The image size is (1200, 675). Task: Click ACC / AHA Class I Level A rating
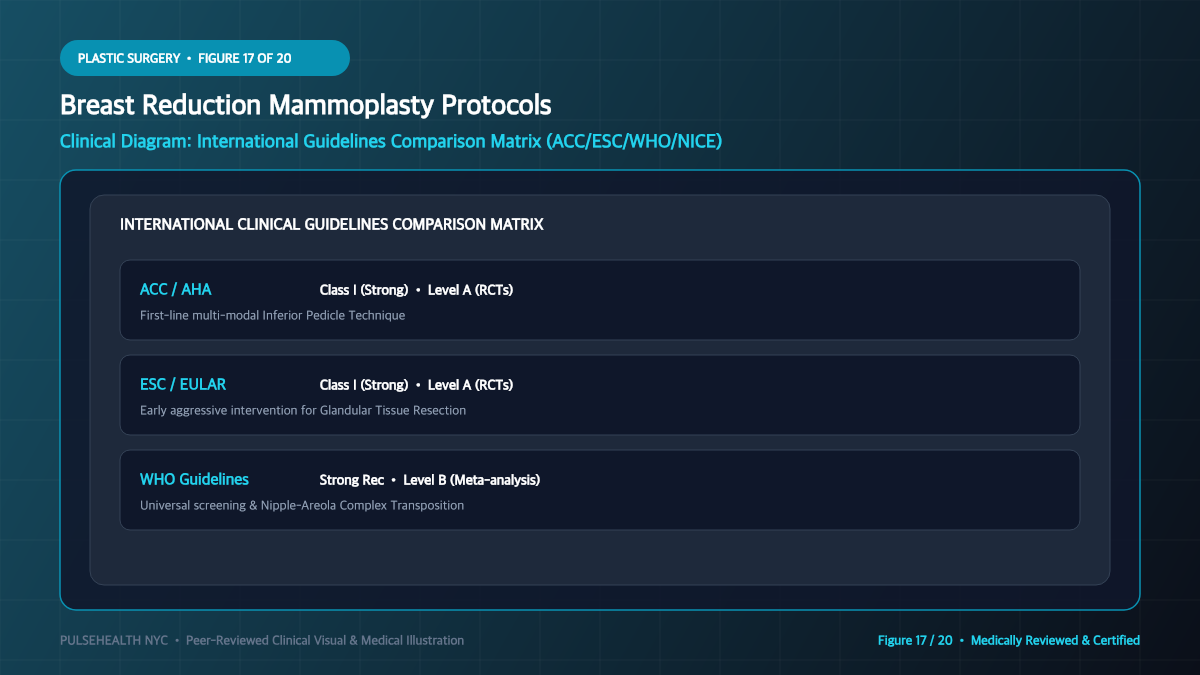tap(416, 290)
